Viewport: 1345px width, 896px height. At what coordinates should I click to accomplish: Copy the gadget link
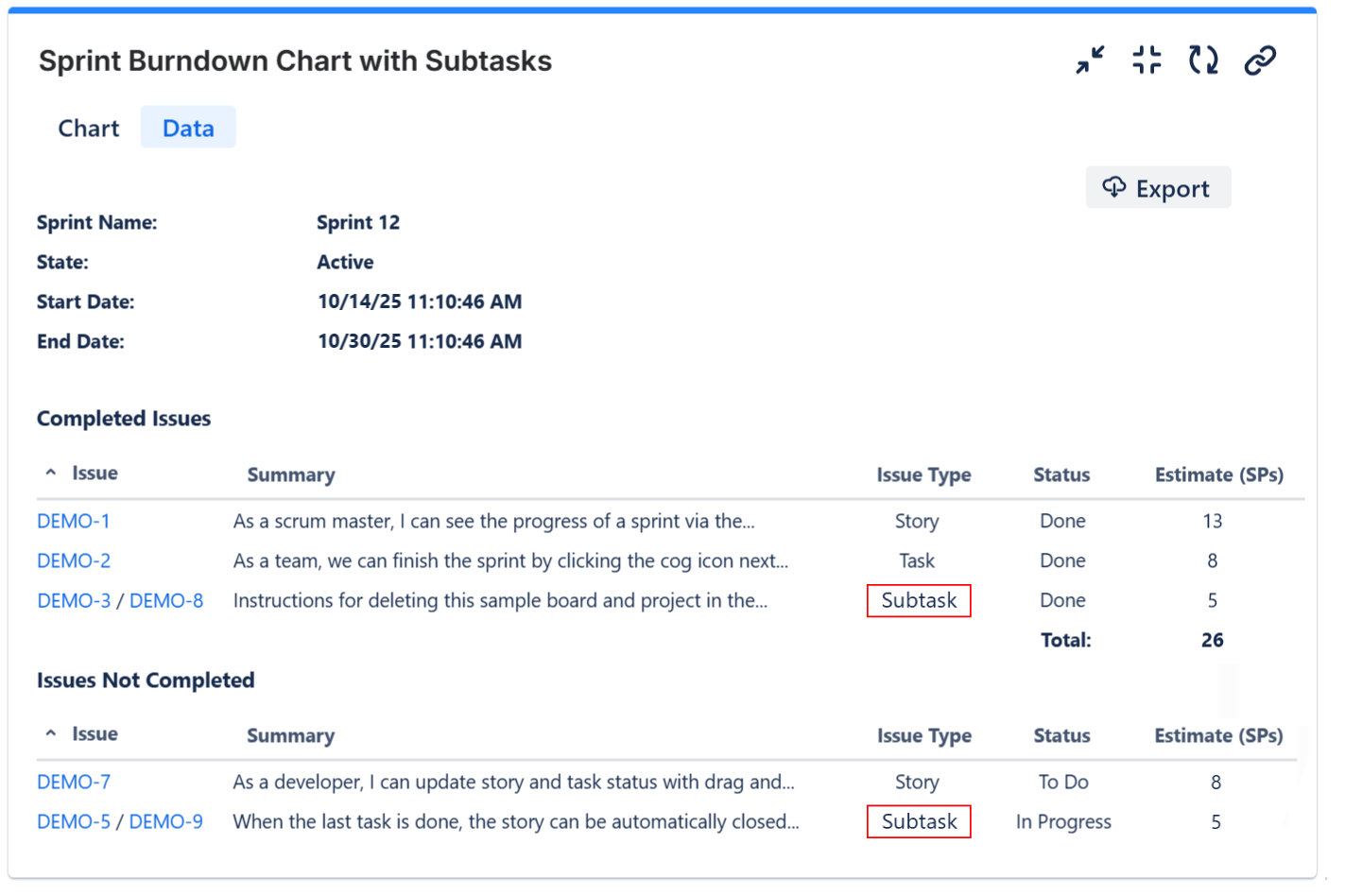1261,59
